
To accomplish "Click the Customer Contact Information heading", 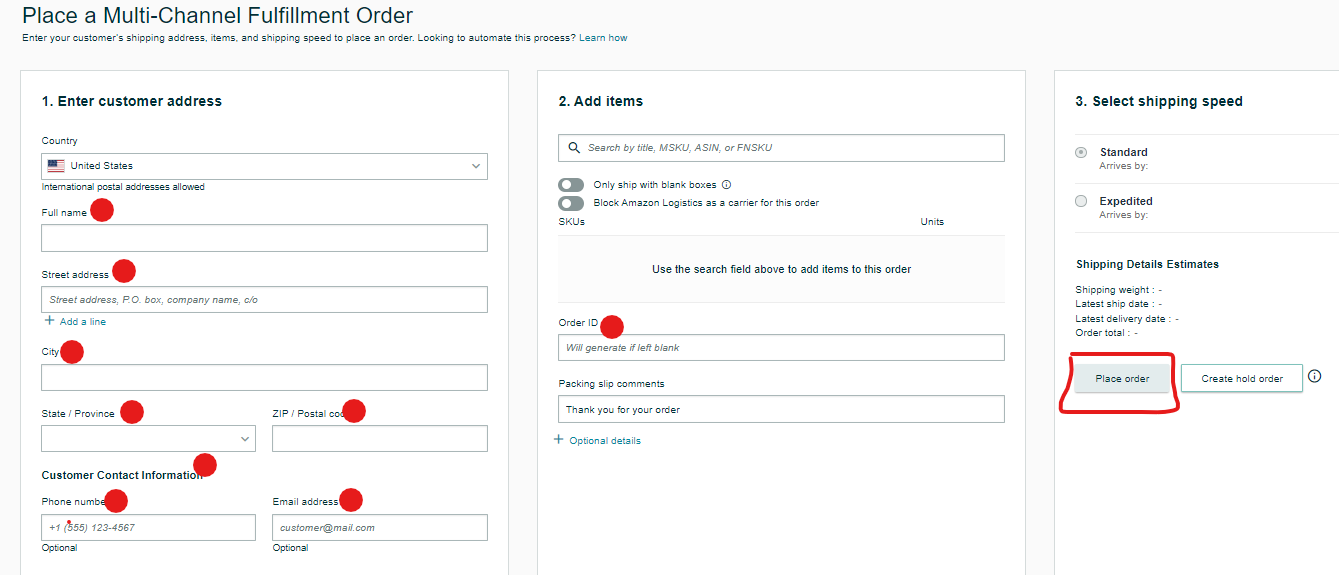I will click(122, 475).
